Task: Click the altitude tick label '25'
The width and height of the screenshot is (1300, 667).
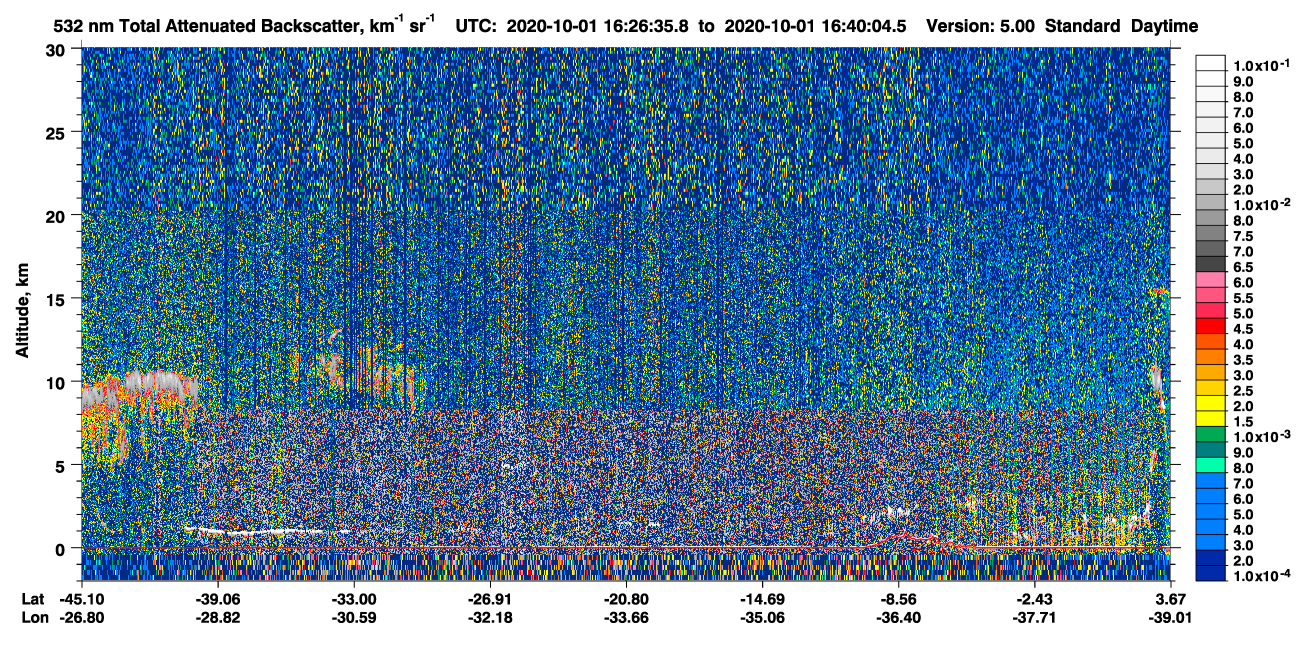Action: tap(58, 132)
